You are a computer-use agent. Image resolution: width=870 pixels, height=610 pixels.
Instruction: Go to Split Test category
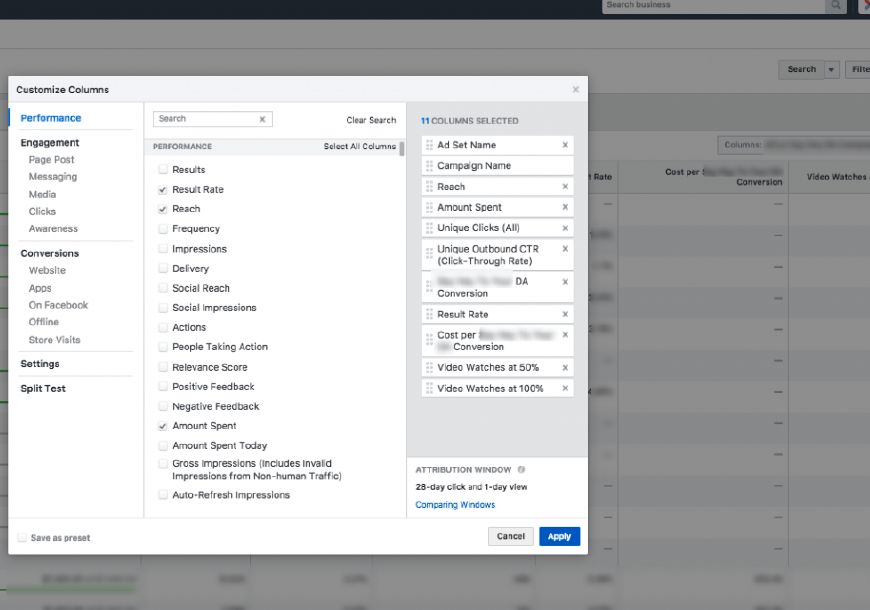click(x=43, y=388)
